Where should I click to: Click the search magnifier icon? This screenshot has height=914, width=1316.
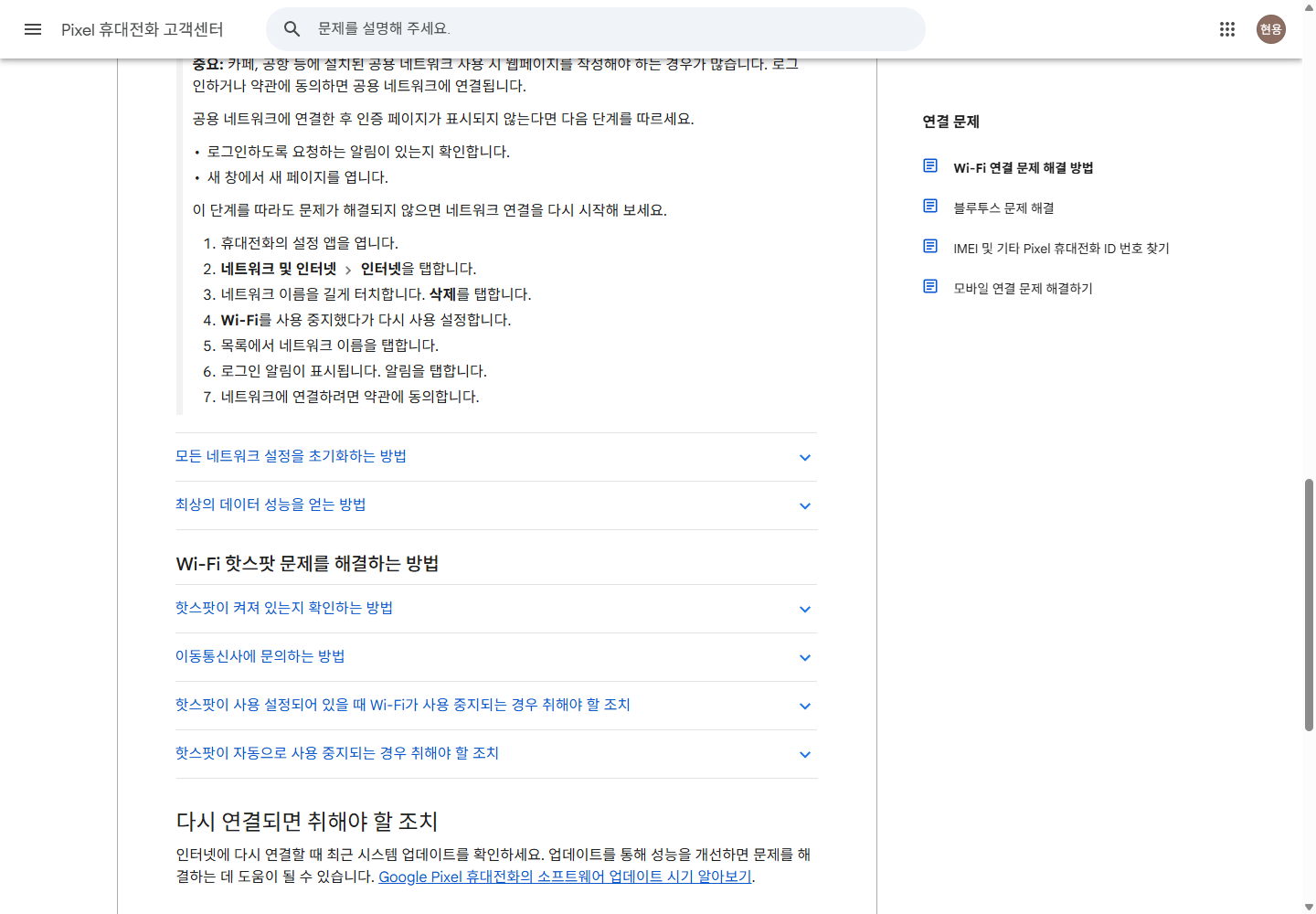point(292,29)
